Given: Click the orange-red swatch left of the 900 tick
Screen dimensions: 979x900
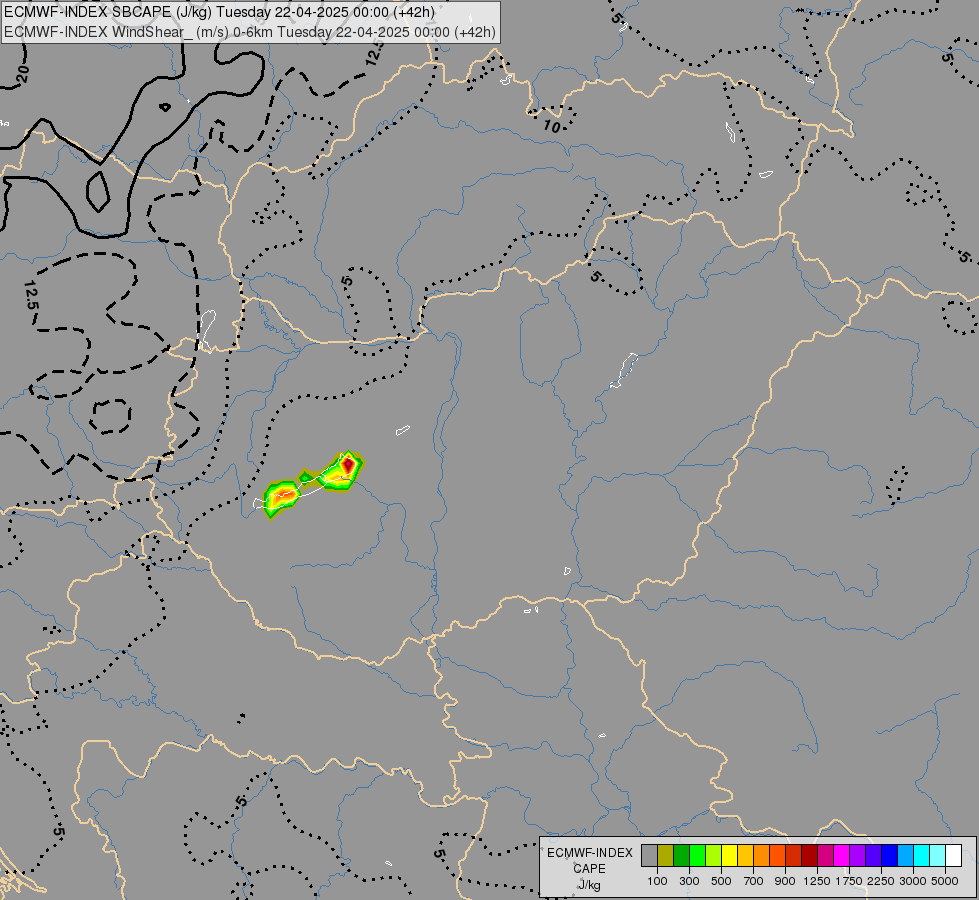Looking at the screenshot, I should 777,855.
